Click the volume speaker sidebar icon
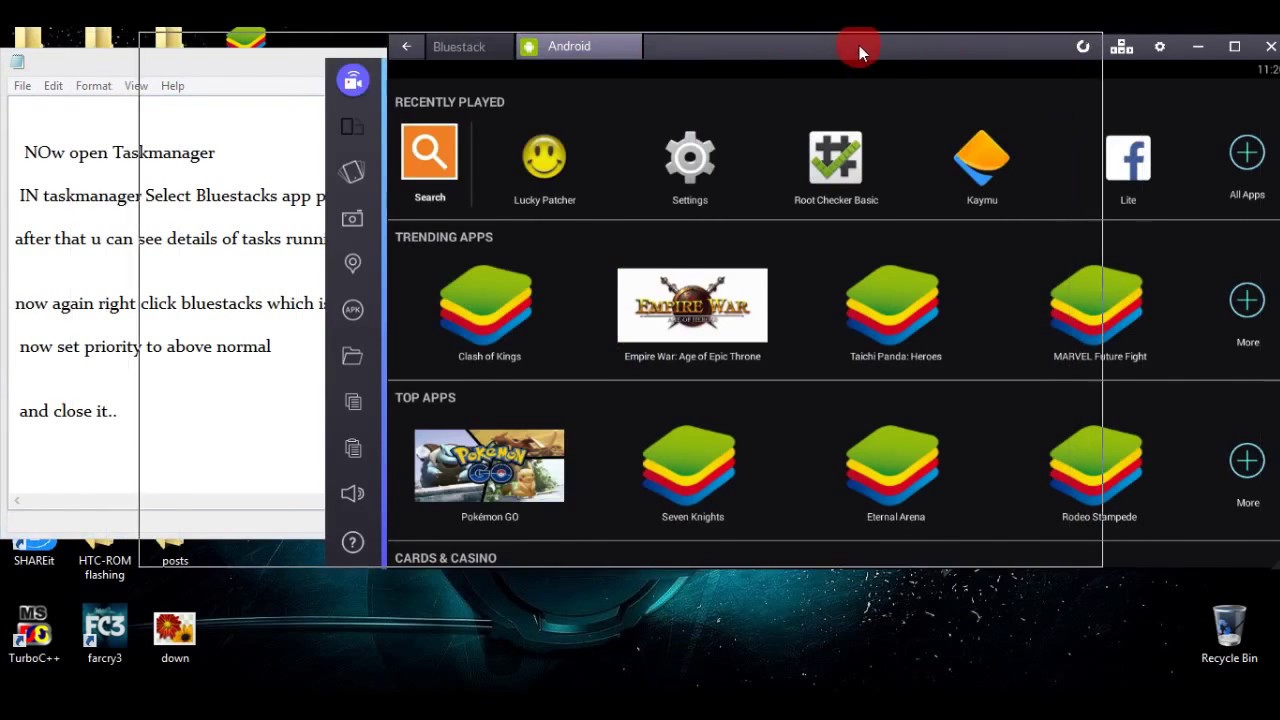The width and height of the screenshot is (1280, 720). pos(352,493)
